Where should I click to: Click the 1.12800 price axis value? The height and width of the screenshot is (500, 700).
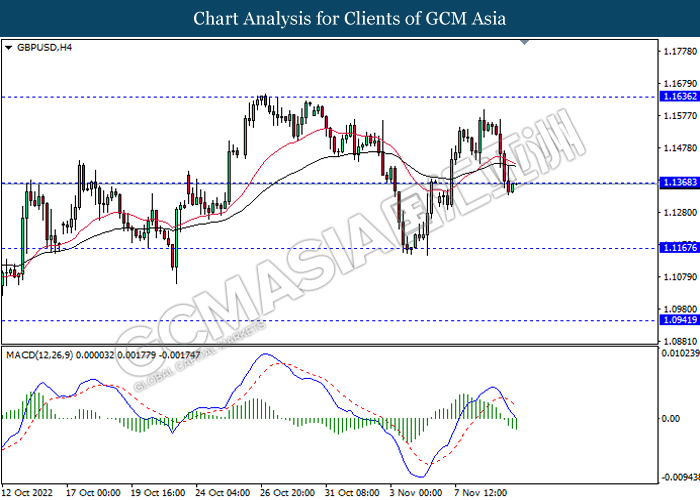pos(680,213)
